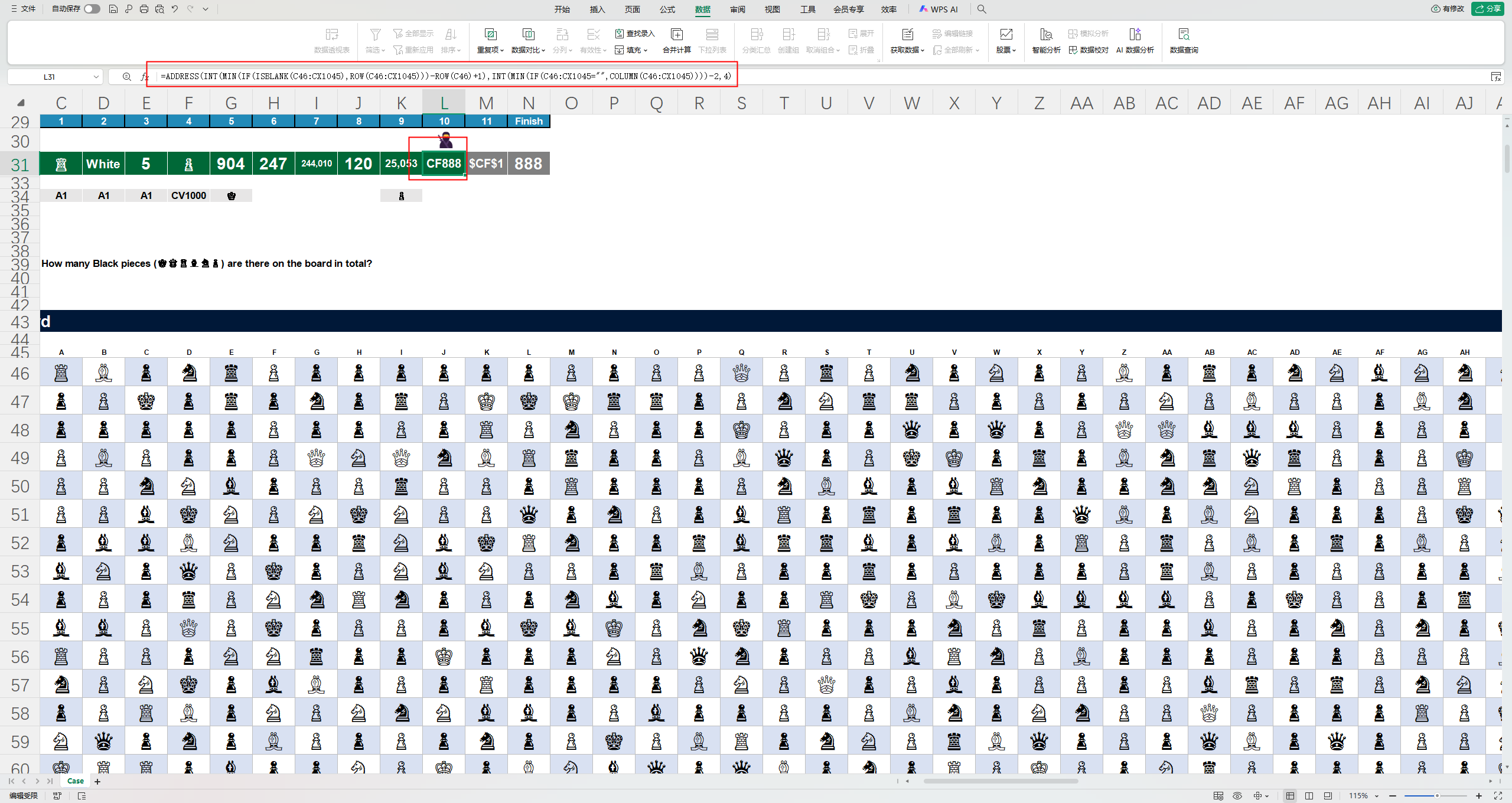Switch to the 公式 formulas tab
Screen dimensions: 1512x803
[x=667, y=9]
